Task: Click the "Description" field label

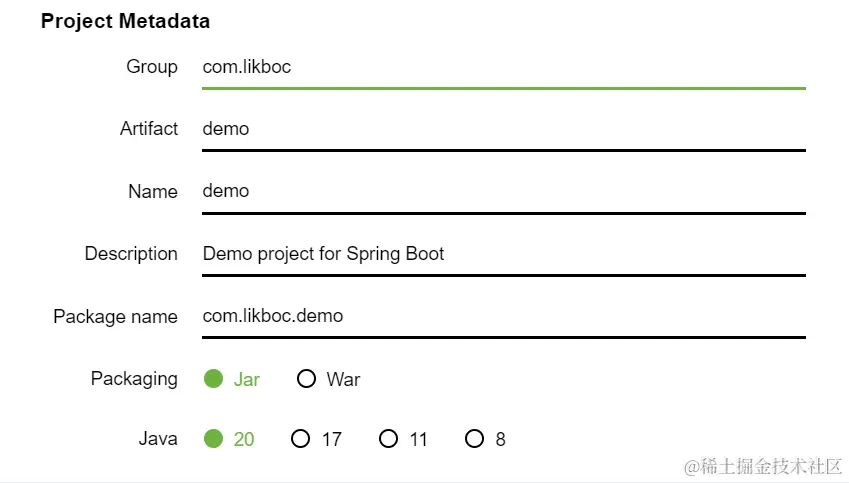Action: tap(131, 254)
